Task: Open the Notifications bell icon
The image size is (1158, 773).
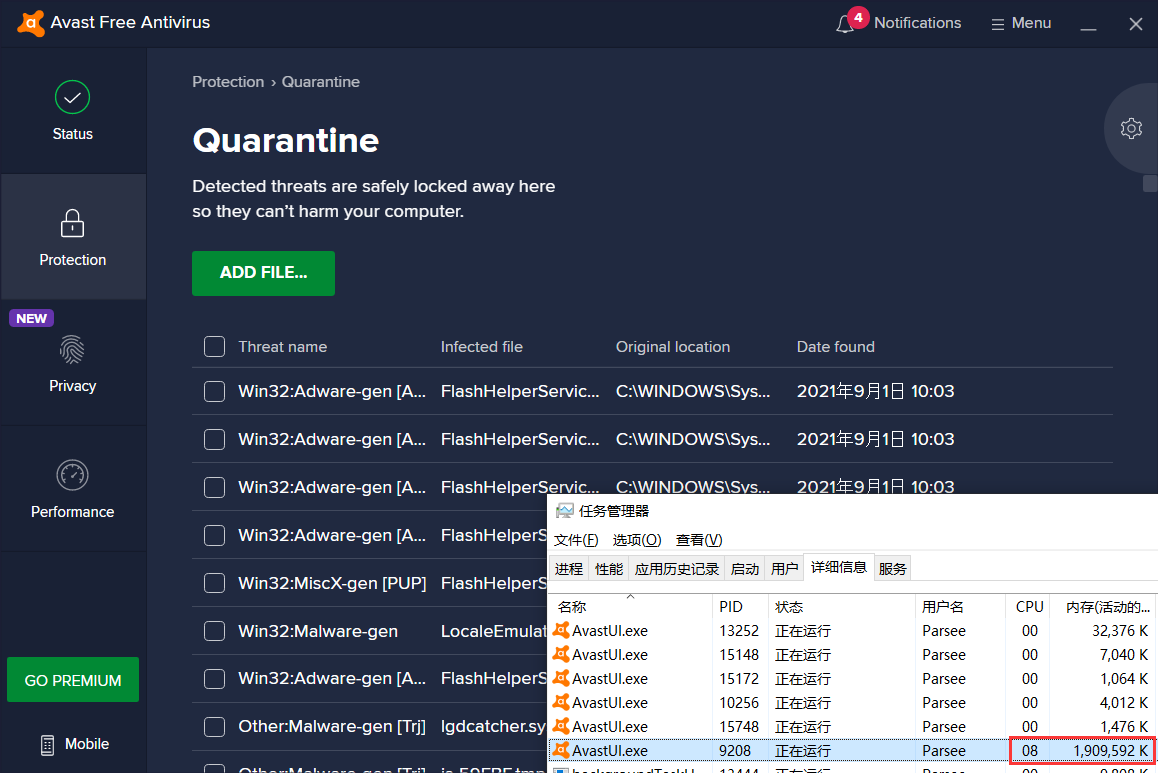Action: [845, 24]
